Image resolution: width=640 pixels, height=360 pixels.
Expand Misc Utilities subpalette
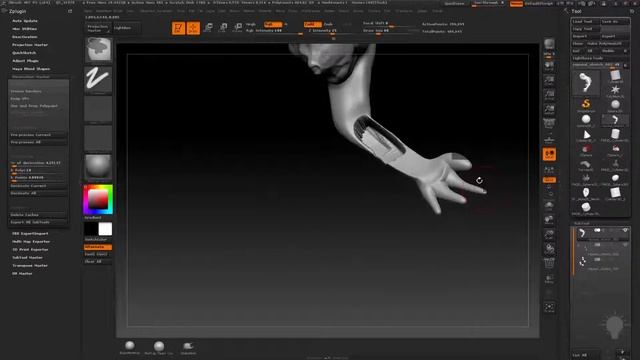[24, 29]
